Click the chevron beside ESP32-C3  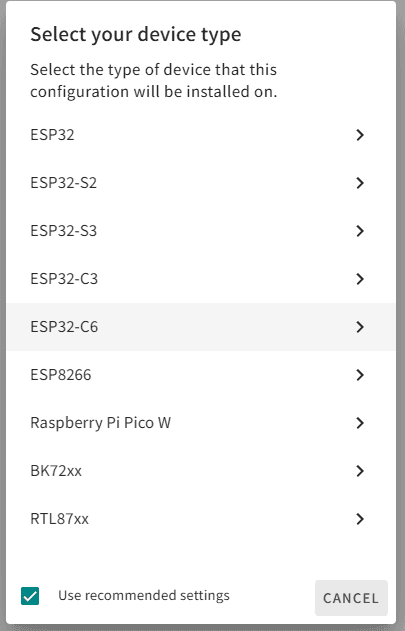click(360, 278)
